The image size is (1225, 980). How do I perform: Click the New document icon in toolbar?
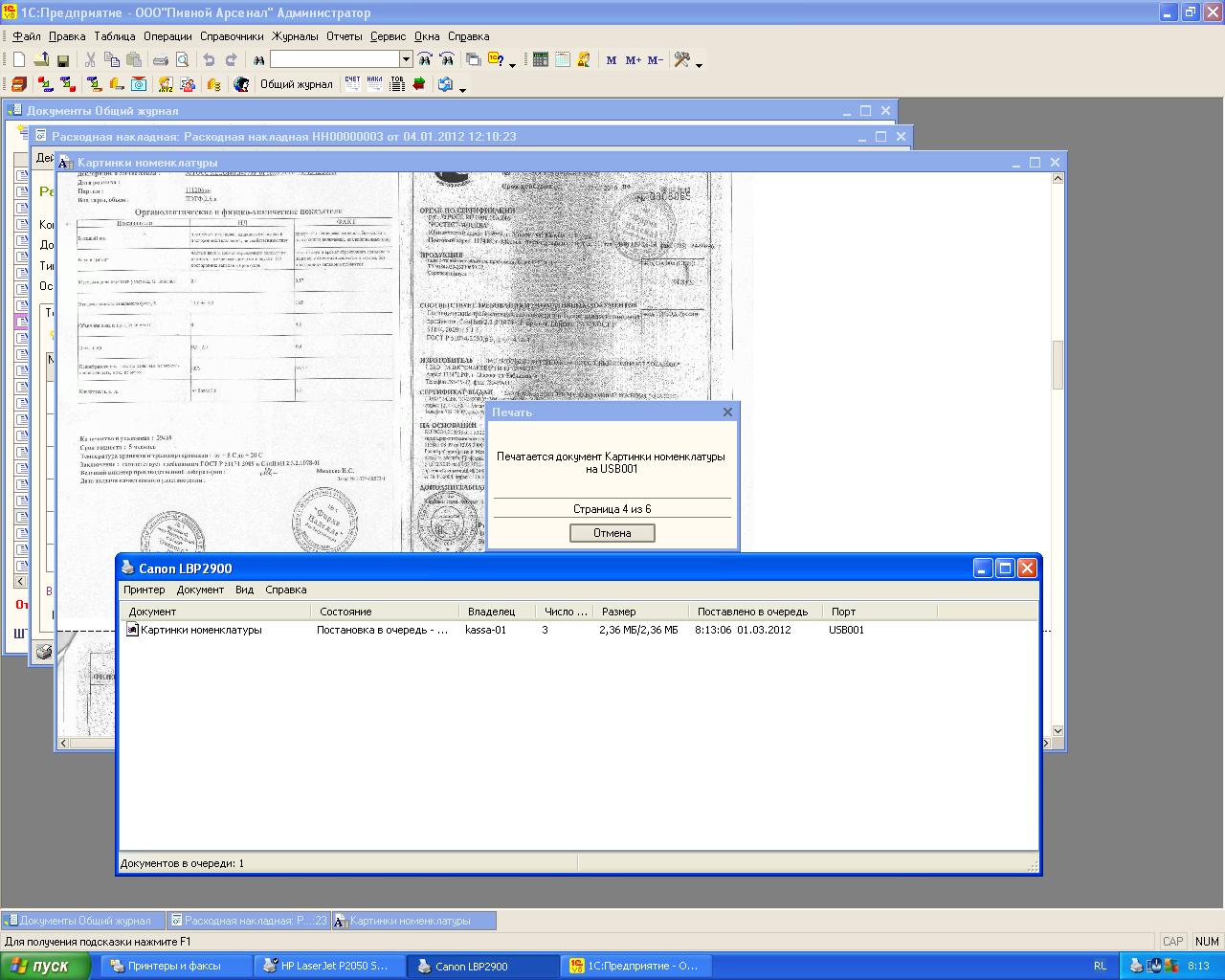click(x=19, y=59)
